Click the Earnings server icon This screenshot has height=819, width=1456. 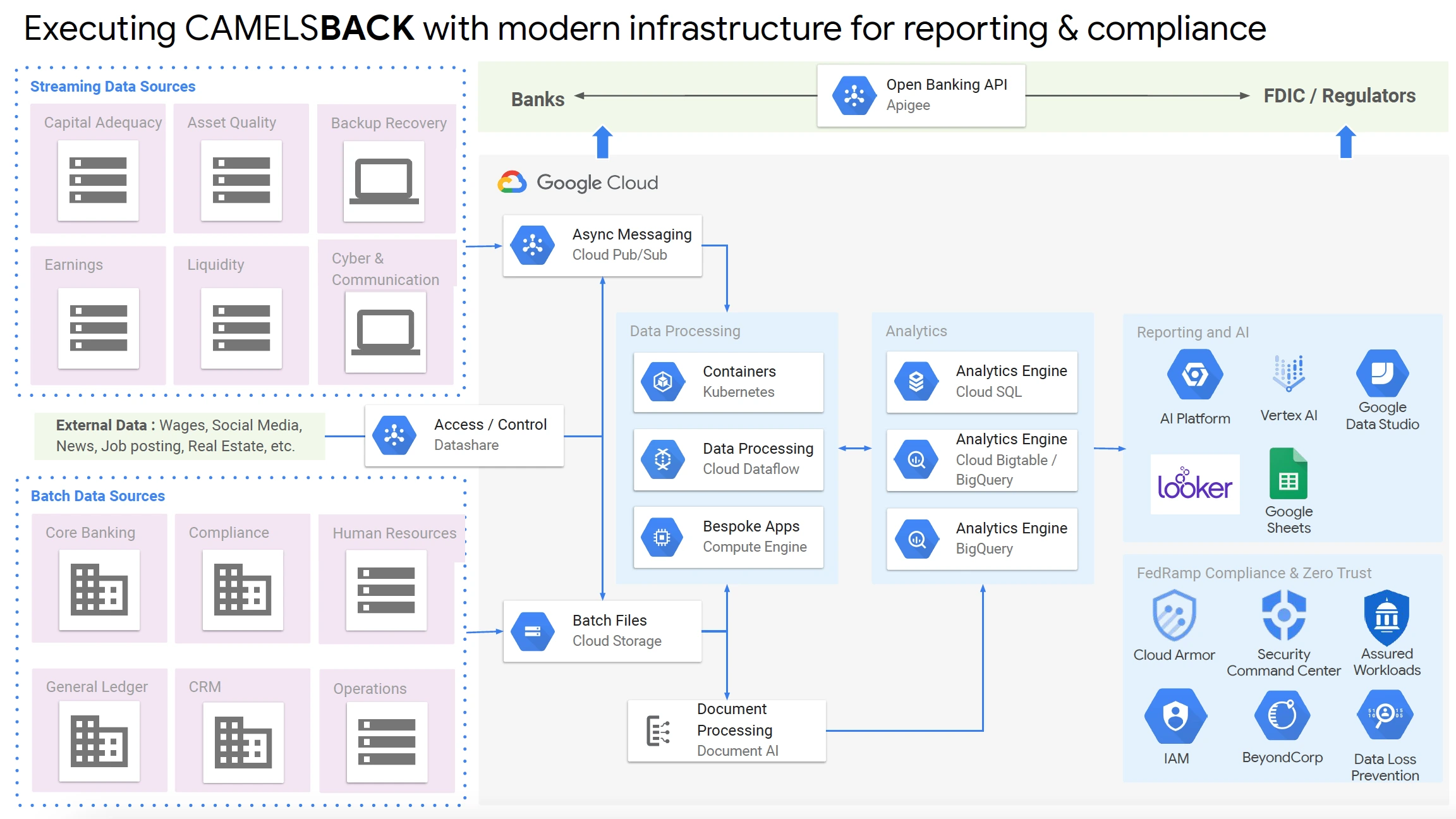(99, 329)
